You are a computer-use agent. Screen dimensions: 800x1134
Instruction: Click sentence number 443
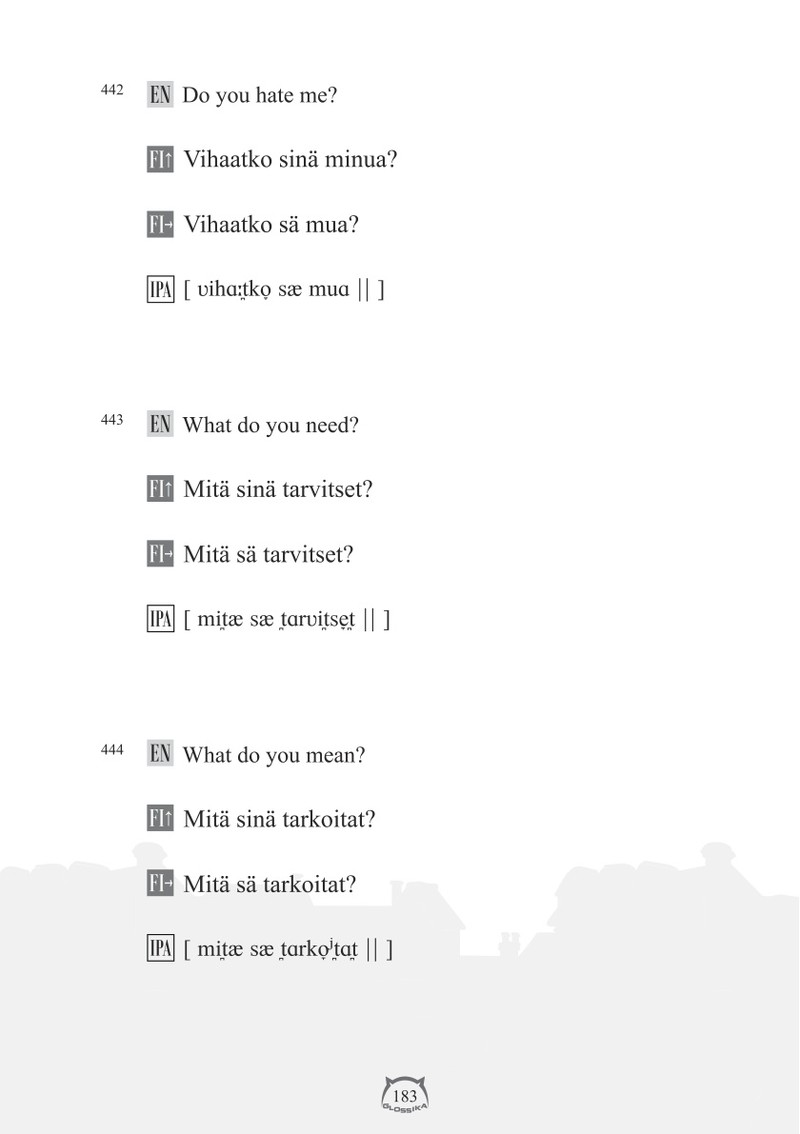click(x=112, y=419)
